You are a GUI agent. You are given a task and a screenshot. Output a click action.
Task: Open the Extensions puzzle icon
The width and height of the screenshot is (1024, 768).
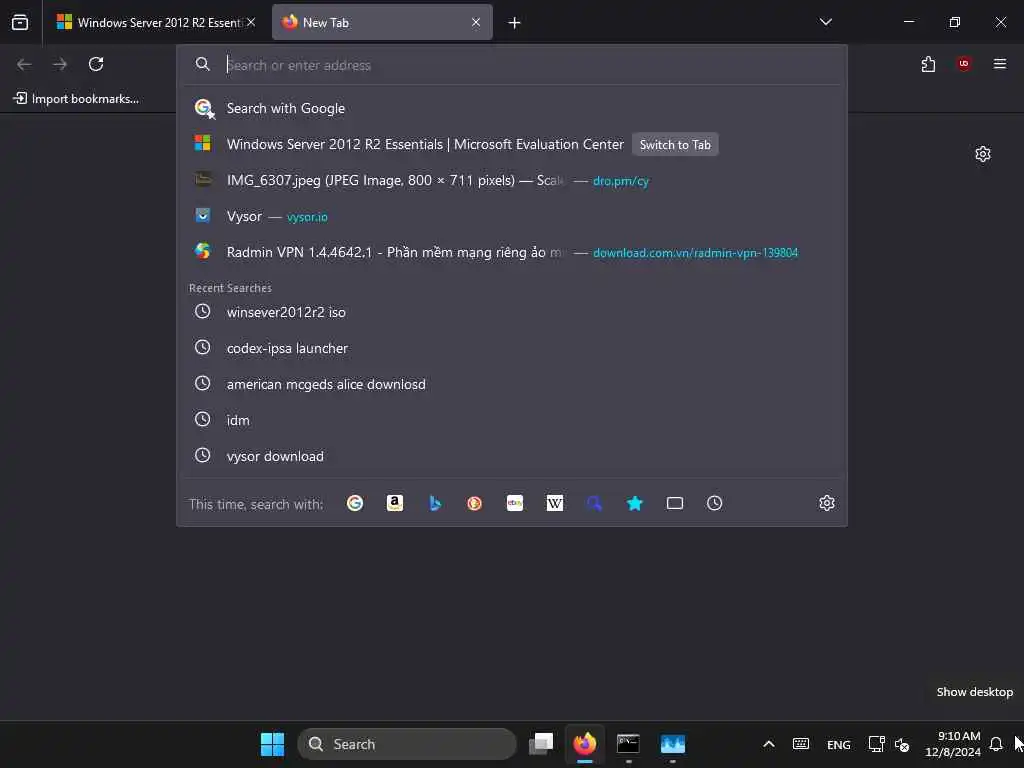[928, 64]
